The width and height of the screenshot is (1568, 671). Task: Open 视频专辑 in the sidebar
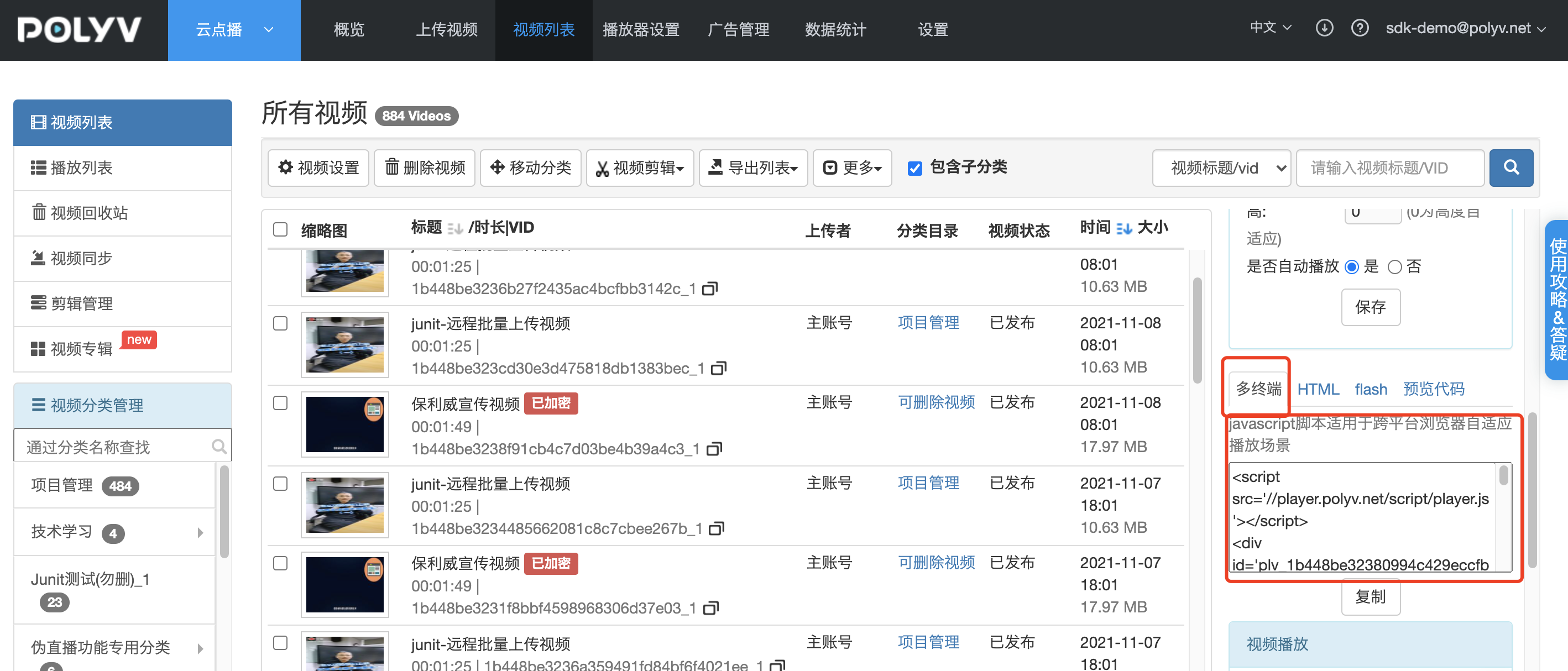[122, 349]
